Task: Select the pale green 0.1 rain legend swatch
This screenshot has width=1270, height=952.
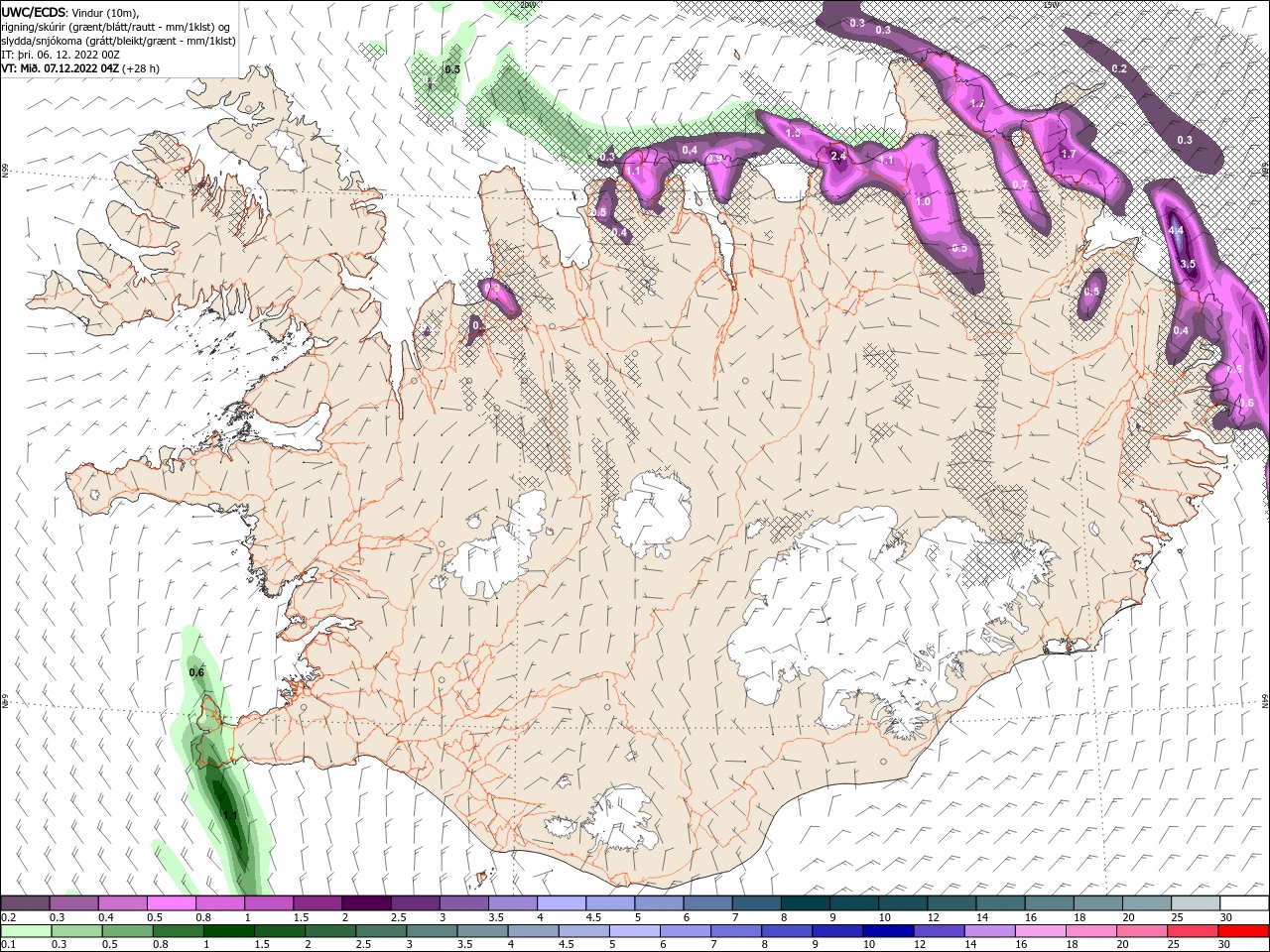Action: coord(25,930)
